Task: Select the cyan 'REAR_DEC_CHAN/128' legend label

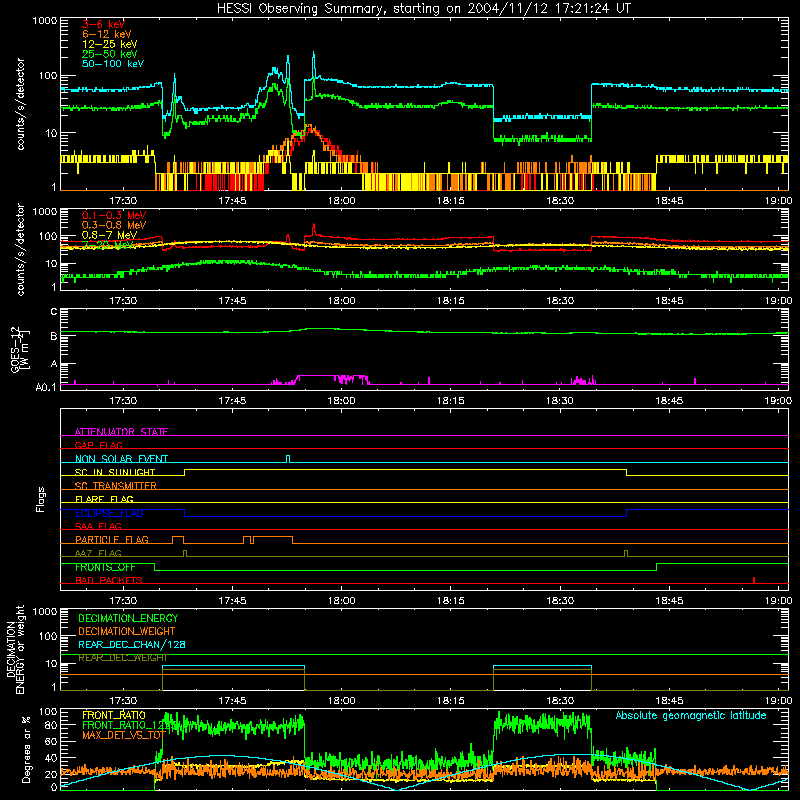Action: tap(132, 644)
